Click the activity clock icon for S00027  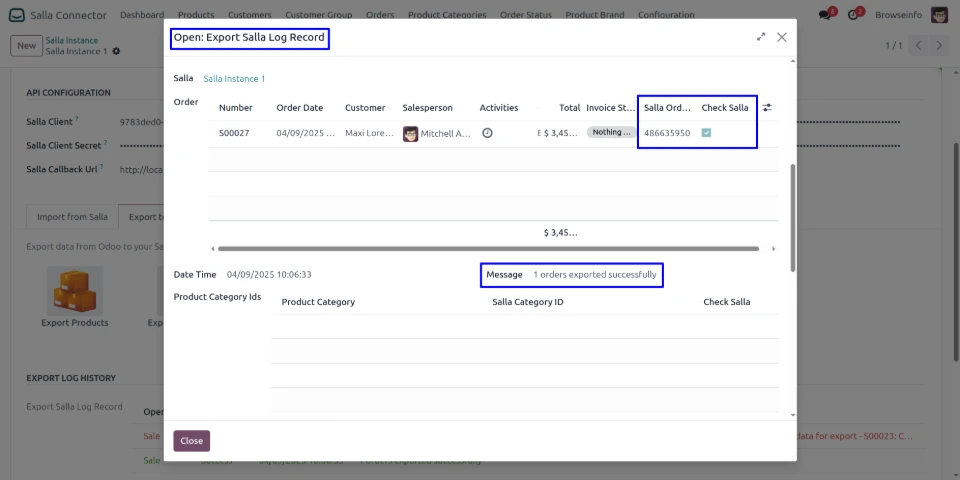click(487, 133)
